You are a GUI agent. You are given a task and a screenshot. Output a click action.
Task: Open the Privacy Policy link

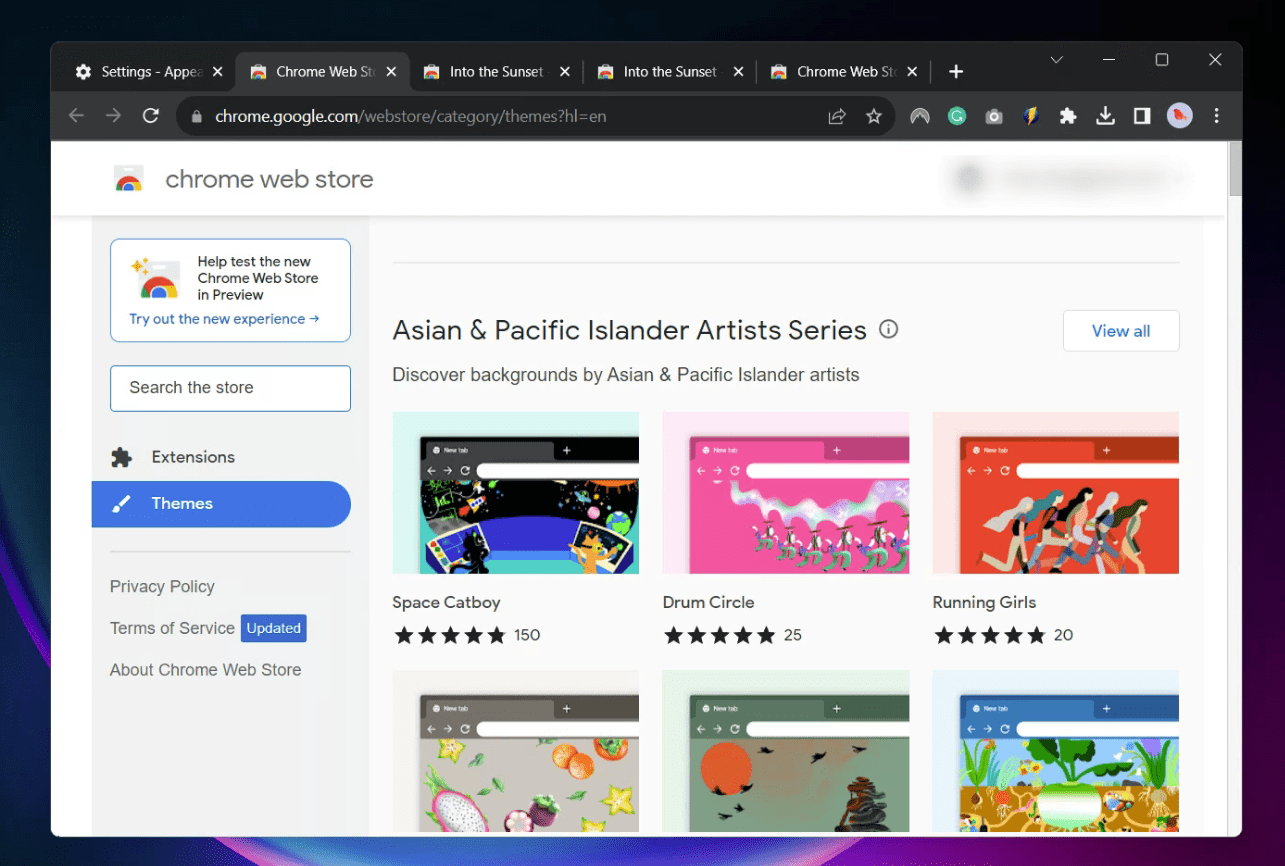(162, 587)
